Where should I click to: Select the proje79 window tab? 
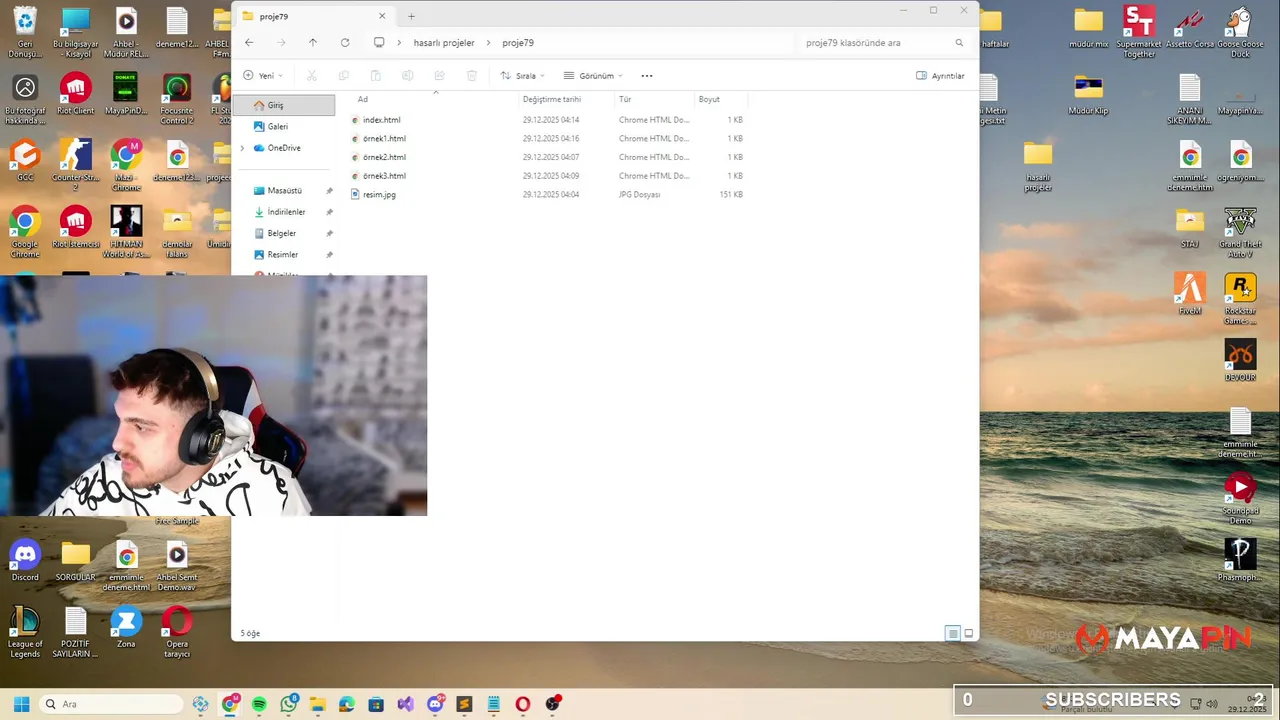coord(314,16)
